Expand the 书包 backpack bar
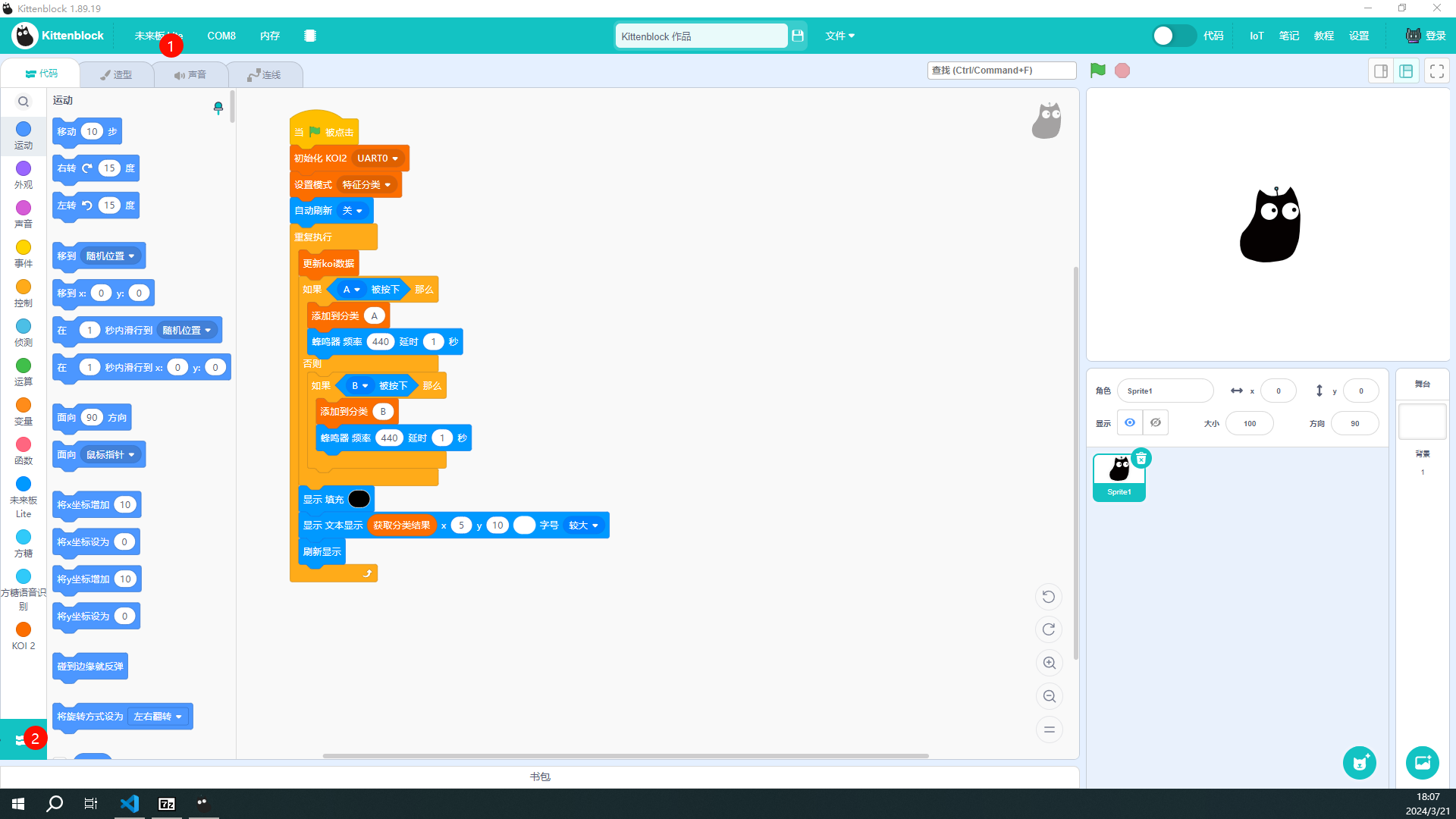Screen dimensions: 1456x819 coord(540,777)
